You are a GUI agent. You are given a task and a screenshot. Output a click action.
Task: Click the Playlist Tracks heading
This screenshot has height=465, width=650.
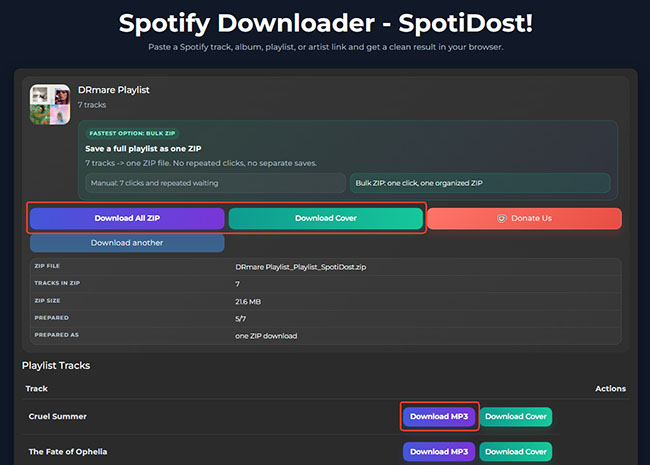56,366
